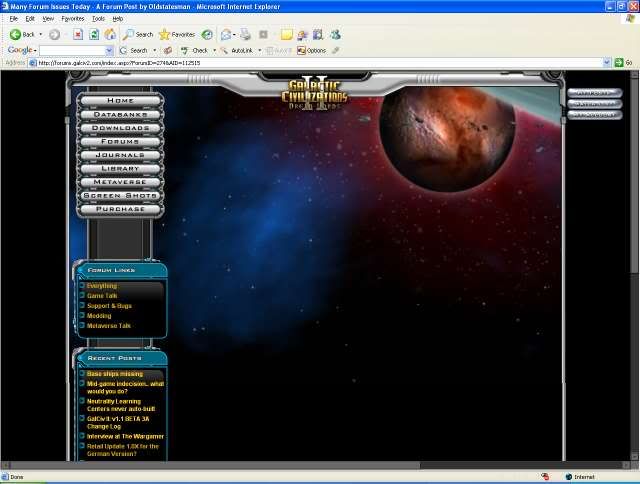Screen dimensions: 640x484
Task: Click the Google toolbar AutoLink button
Action: (x=237, y=51)
